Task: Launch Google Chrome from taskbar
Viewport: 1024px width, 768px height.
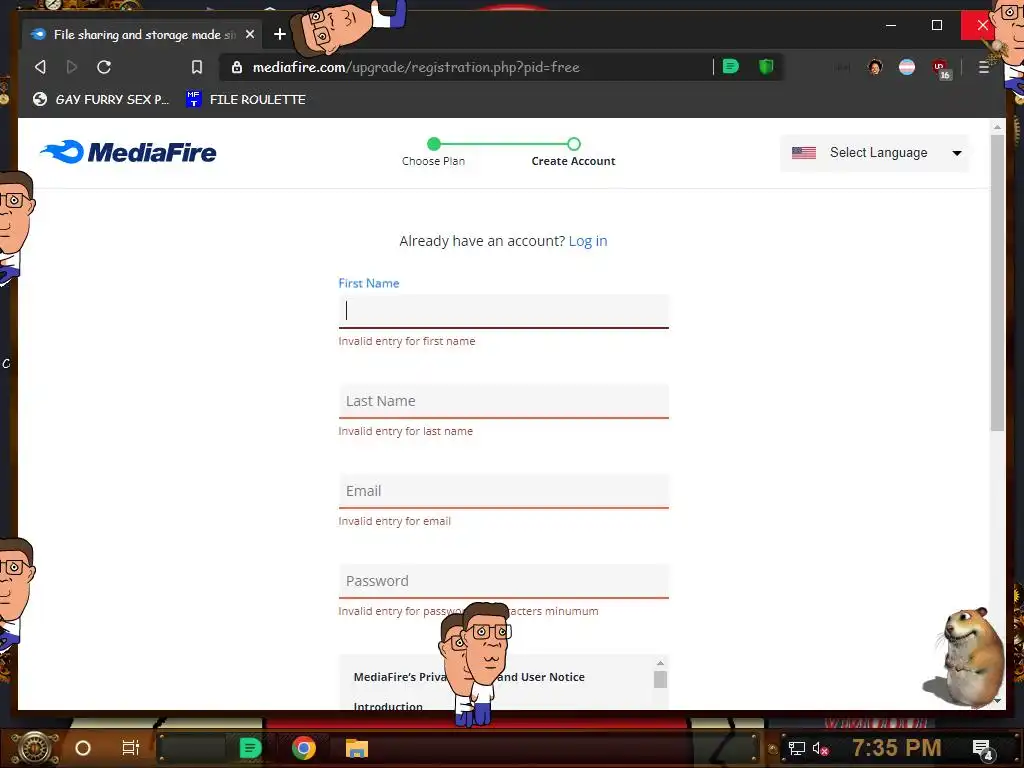Action: (304, 748)
